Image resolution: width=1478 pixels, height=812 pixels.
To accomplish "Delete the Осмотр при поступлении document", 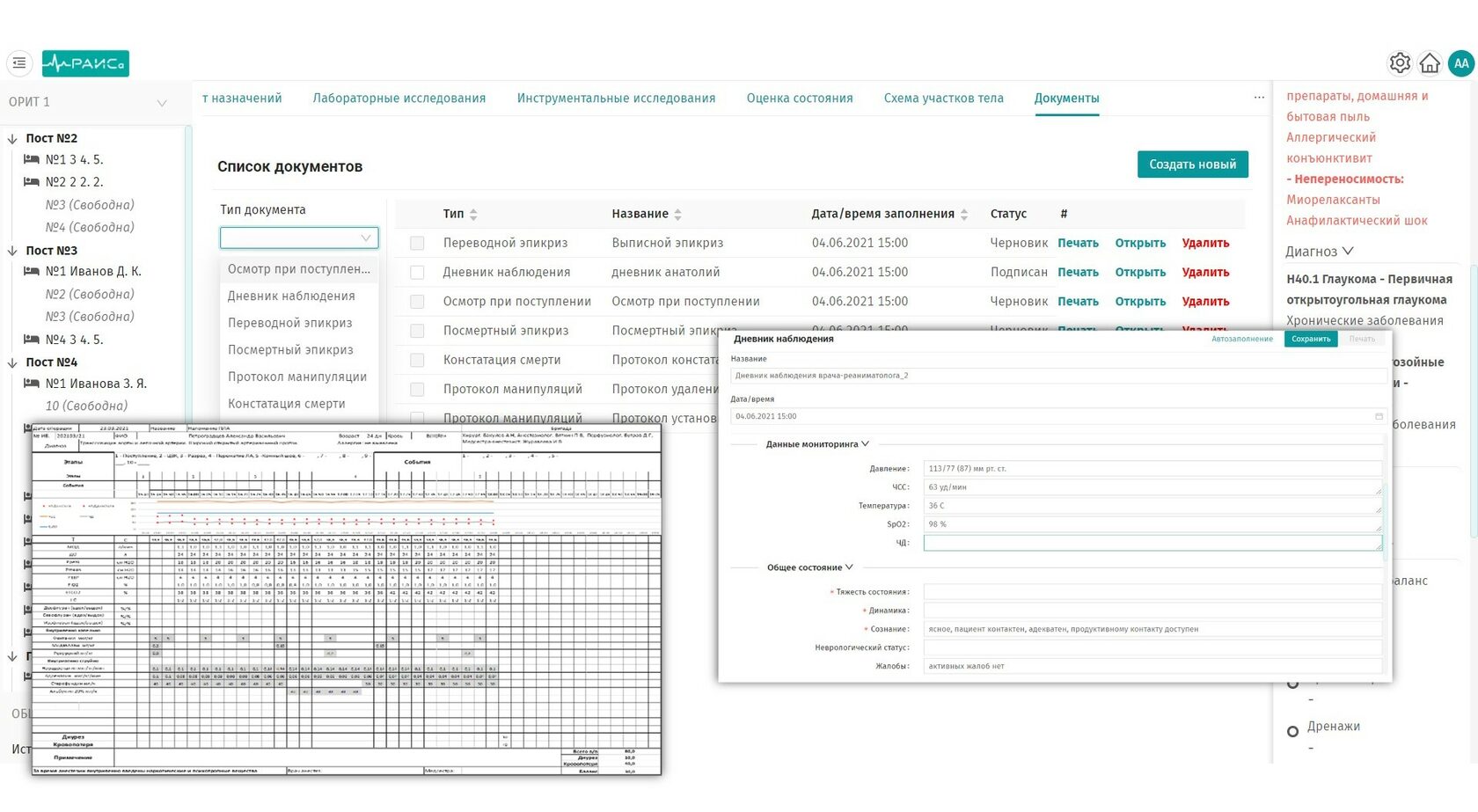I will tap(1205, 302).
